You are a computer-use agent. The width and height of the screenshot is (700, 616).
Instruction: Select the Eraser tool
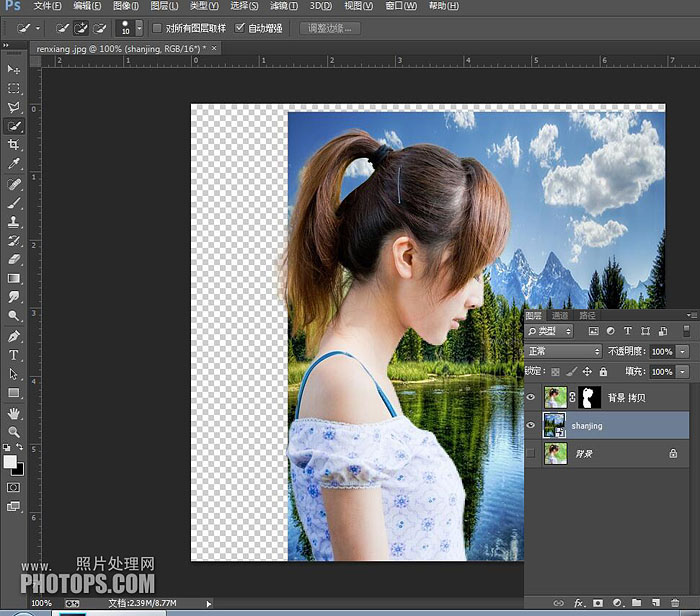point(13,259)
